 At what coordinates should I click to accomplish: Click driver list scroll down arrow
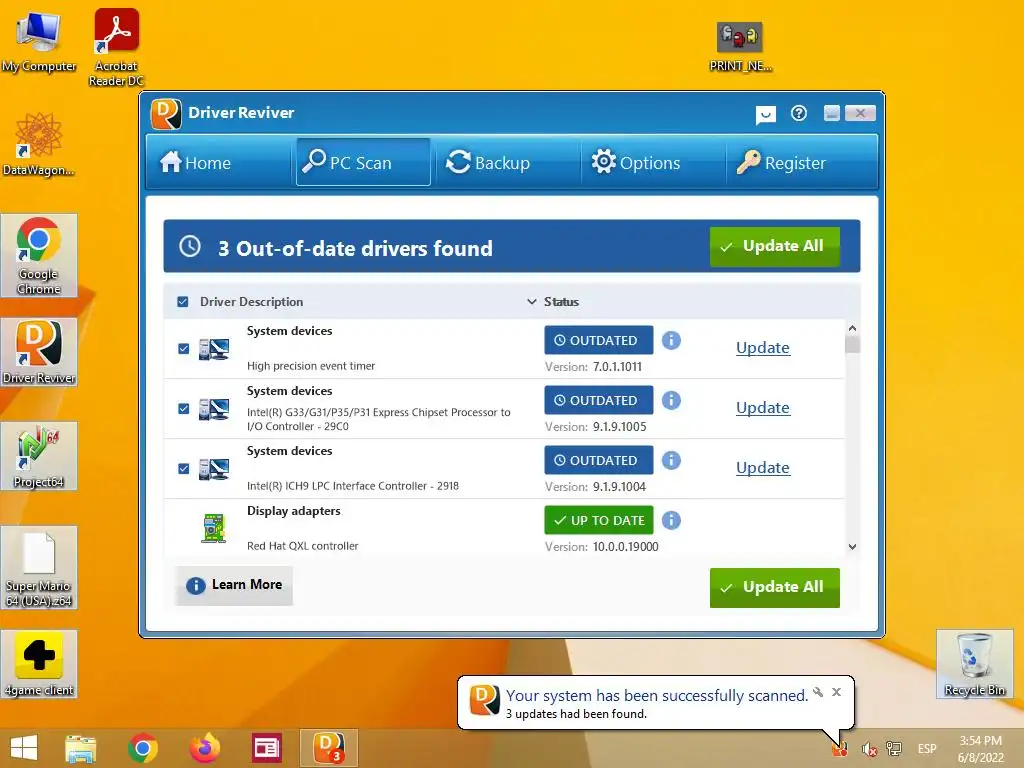coord(852,547)
